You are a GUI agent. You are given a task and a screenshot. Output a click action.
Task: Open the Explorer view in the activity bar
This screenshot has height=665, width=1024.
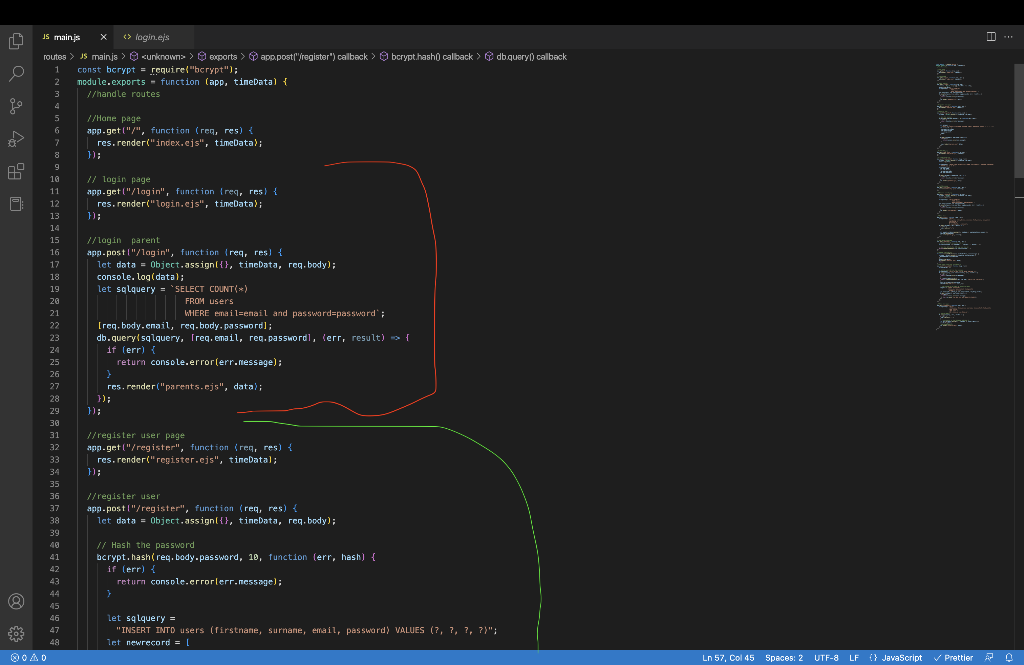pos(15,40)
